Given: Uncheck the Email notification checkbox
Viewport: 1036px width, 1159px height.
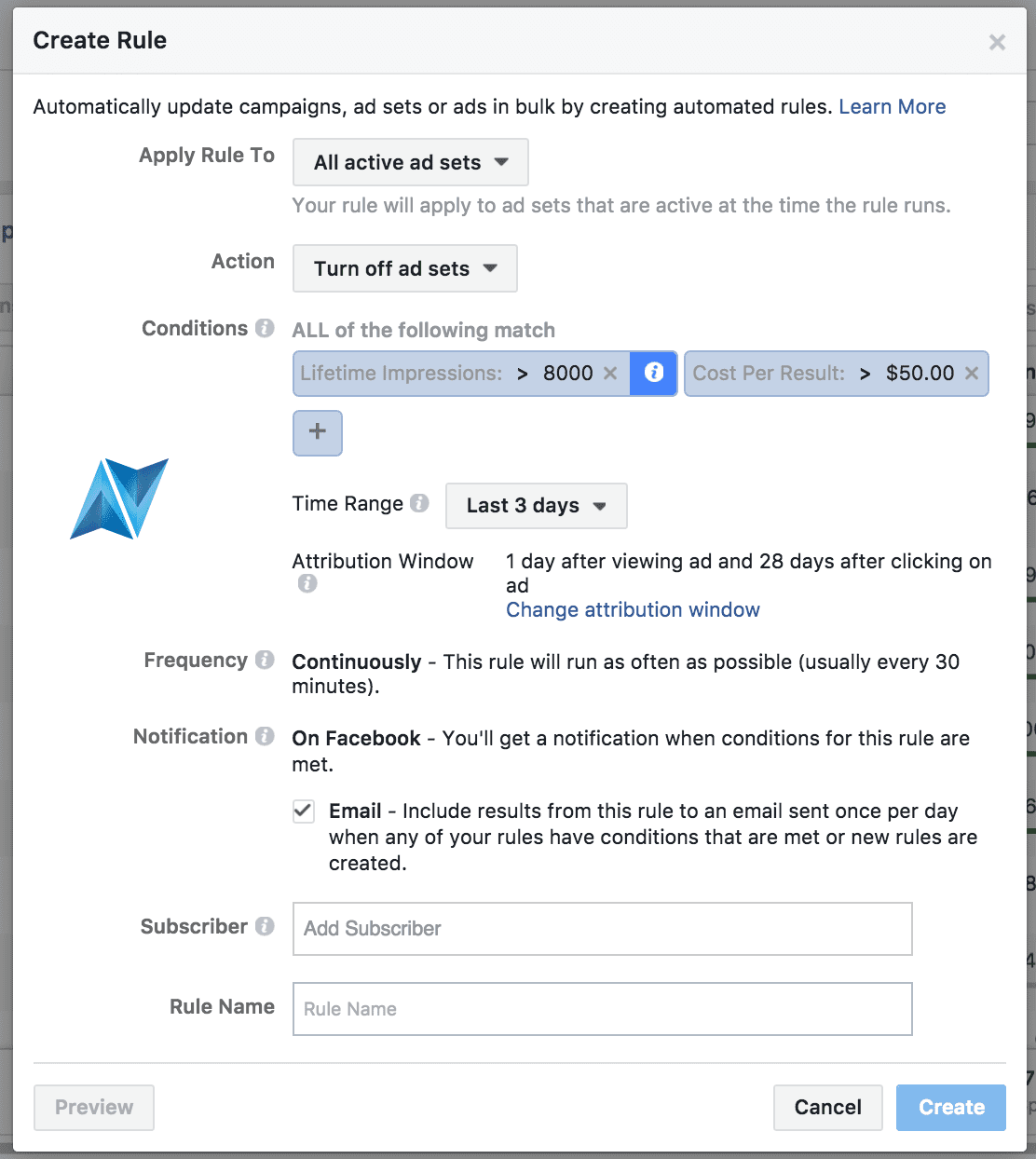Looking at the screenshot, I should [x=304, y=811].
